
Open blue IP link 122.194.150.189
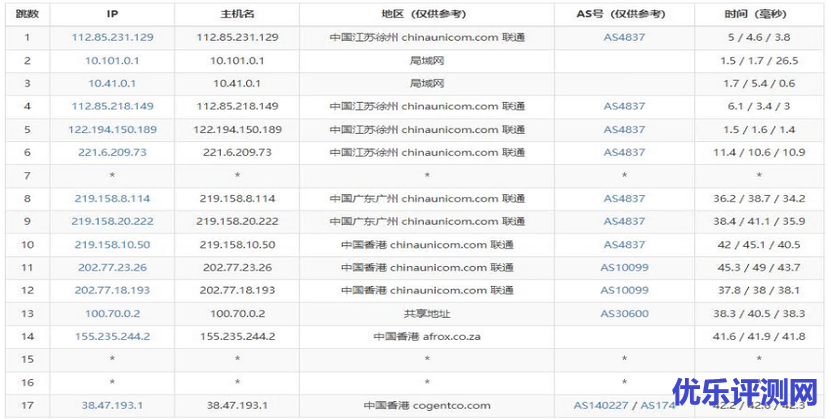[112, 129]
